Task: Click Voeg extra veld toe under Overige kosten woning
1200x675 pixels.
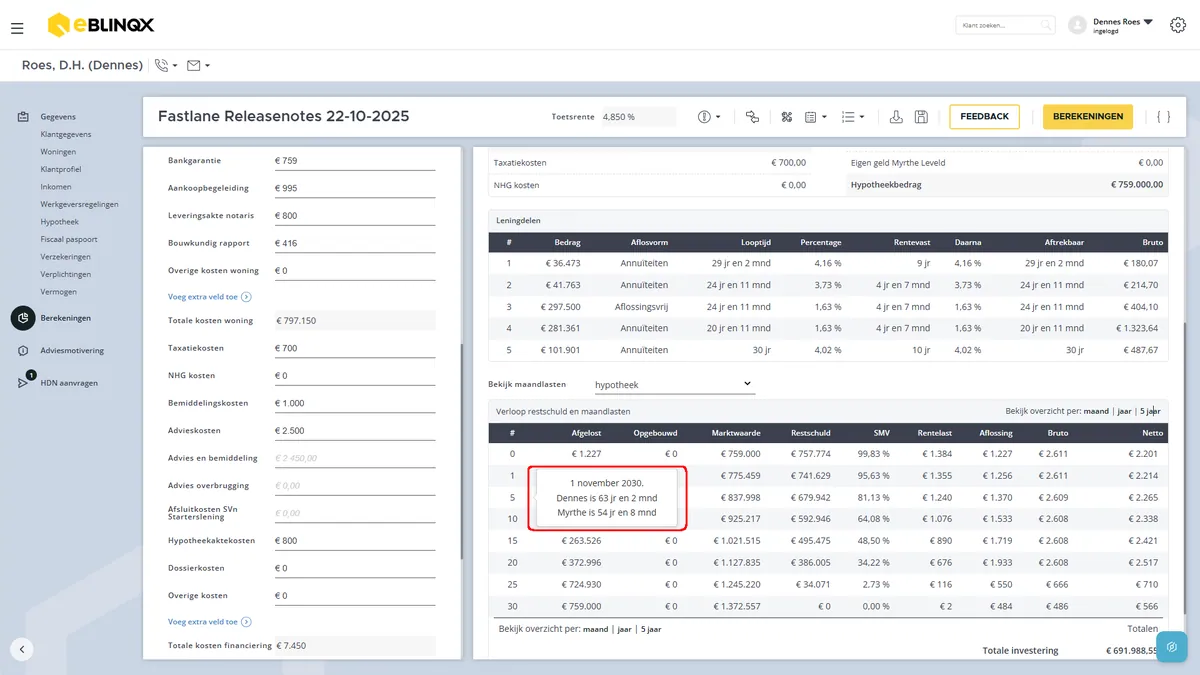Action: pyautogui.click(x=209, y=297)
